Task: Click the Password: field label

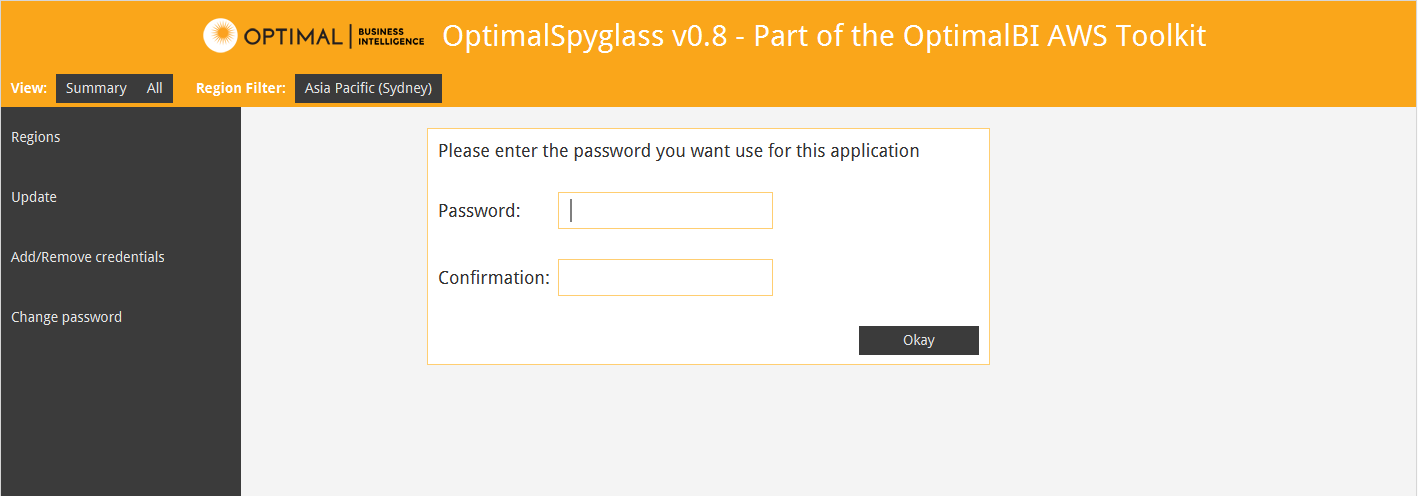Action: point(480,211)
